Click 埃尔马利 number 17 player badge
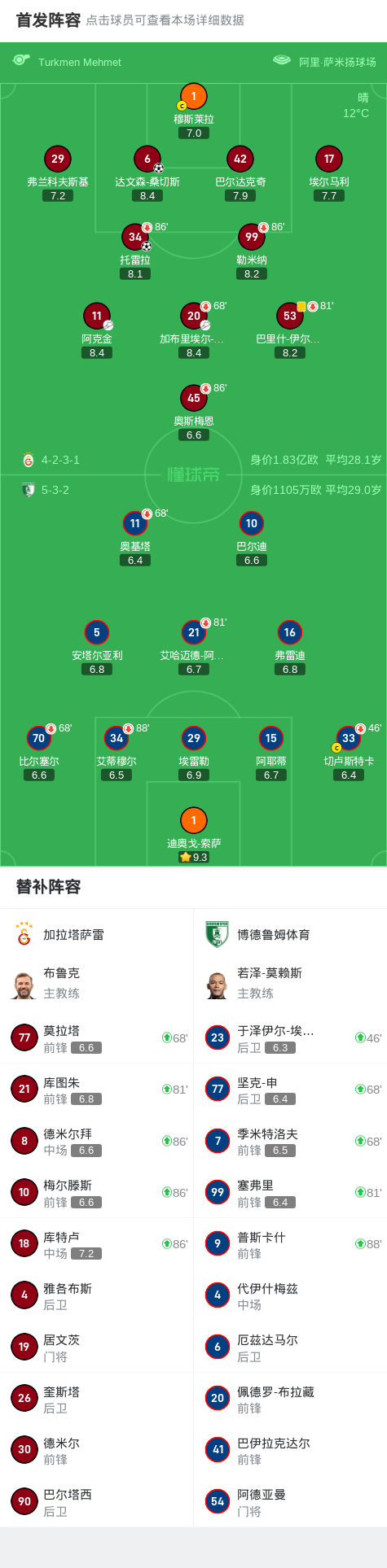This screenshot has width=387, height=1568. tap(329, 159)
